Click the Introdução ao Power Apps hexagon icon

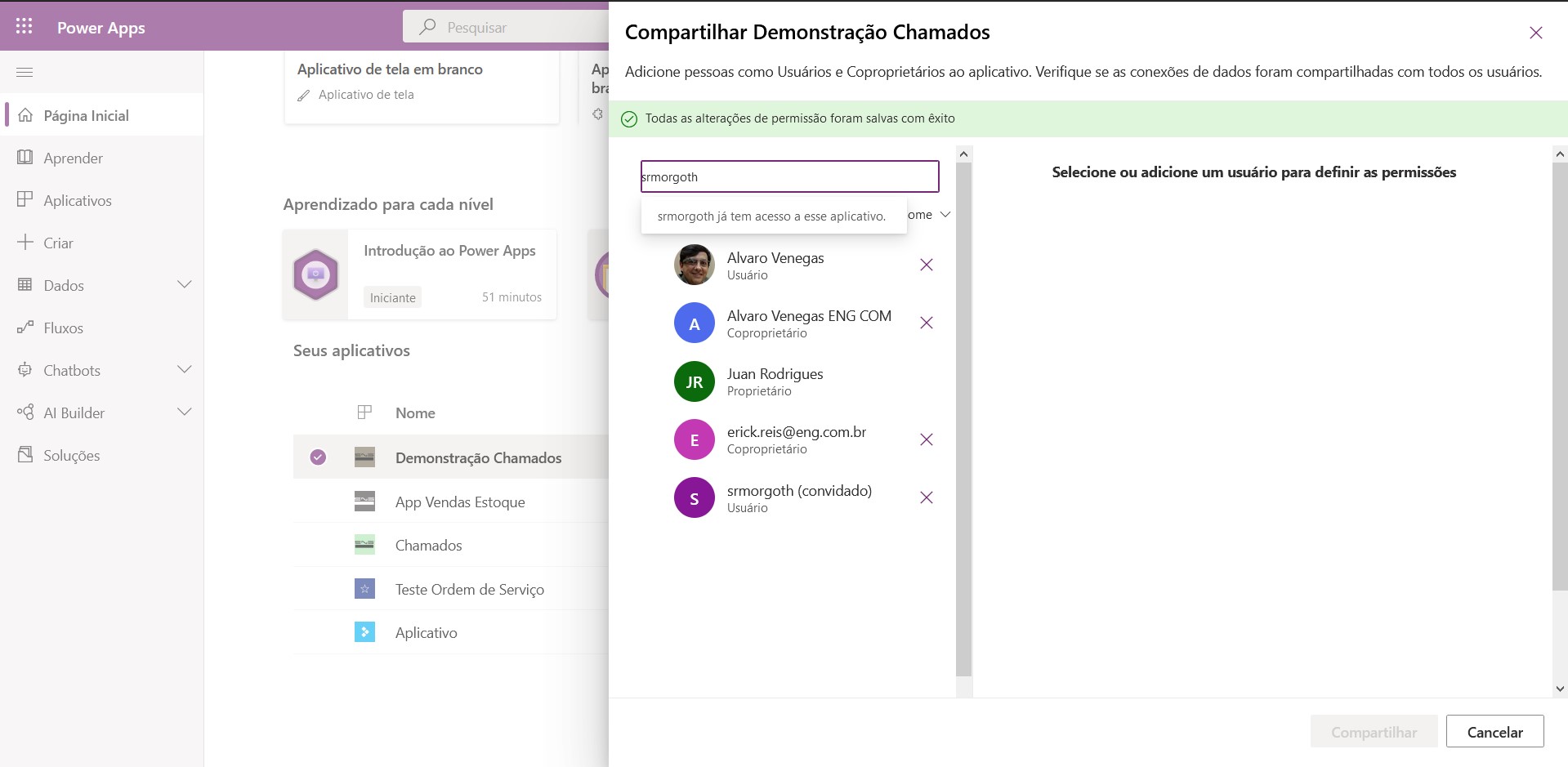click(315, 274)
